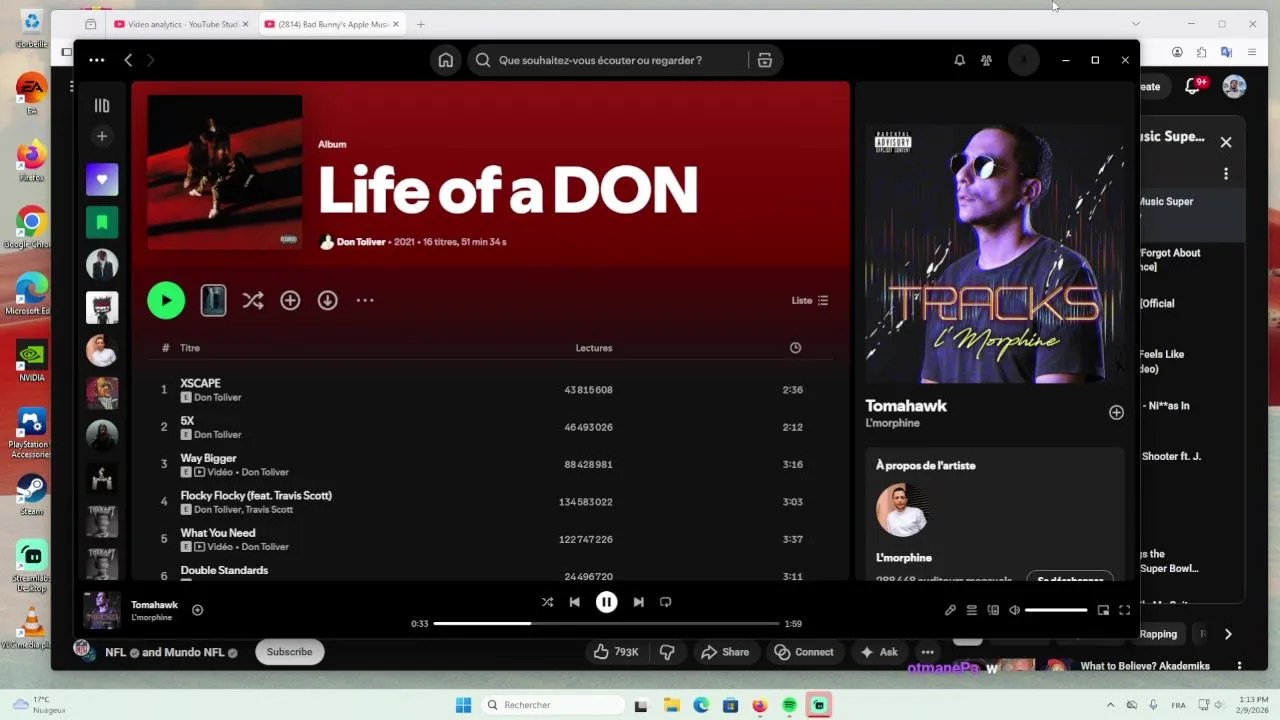Select track What You Need
Viewport: 1280px width, 720px height.
218,533
